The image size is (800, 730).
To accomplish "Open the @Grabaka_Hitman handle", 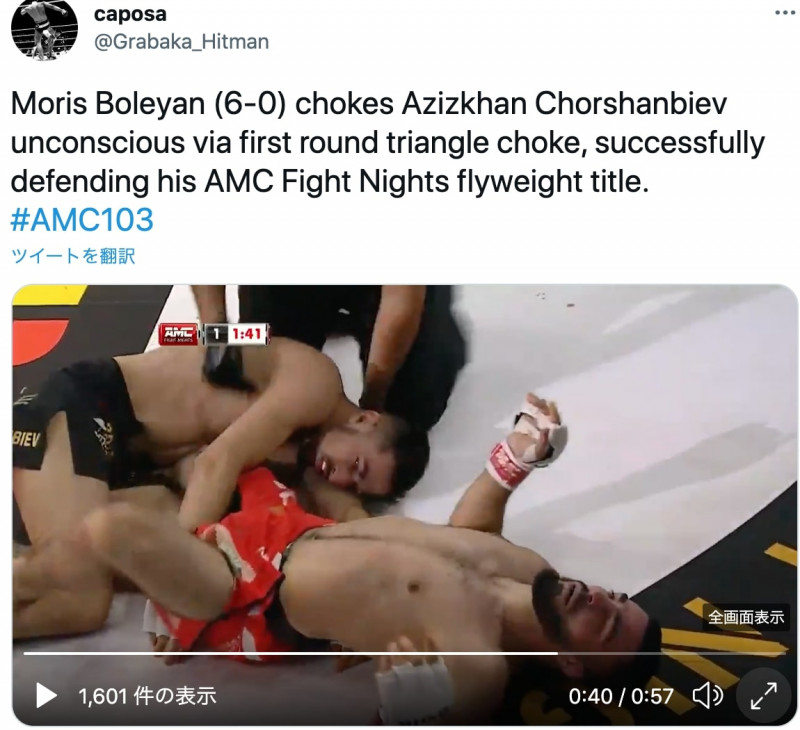I will coord(181,42).
